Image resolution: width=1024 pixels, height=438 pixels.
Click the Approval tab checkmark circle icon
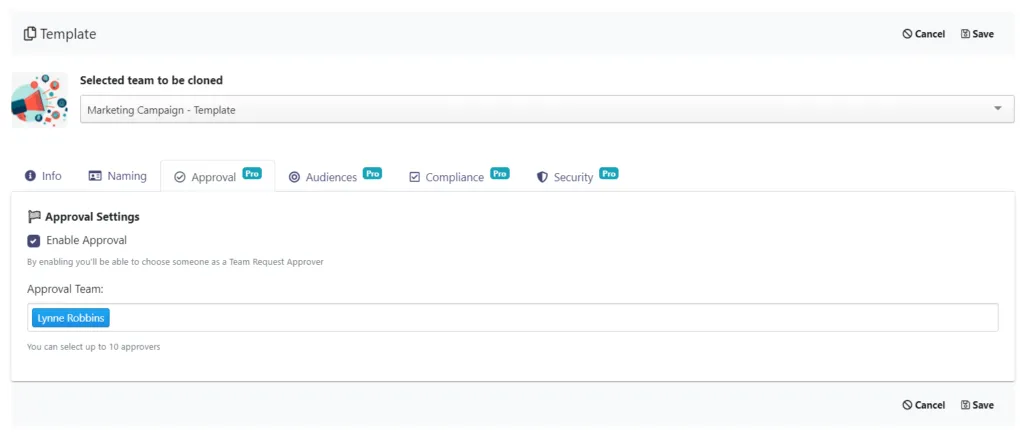point(180,177)
